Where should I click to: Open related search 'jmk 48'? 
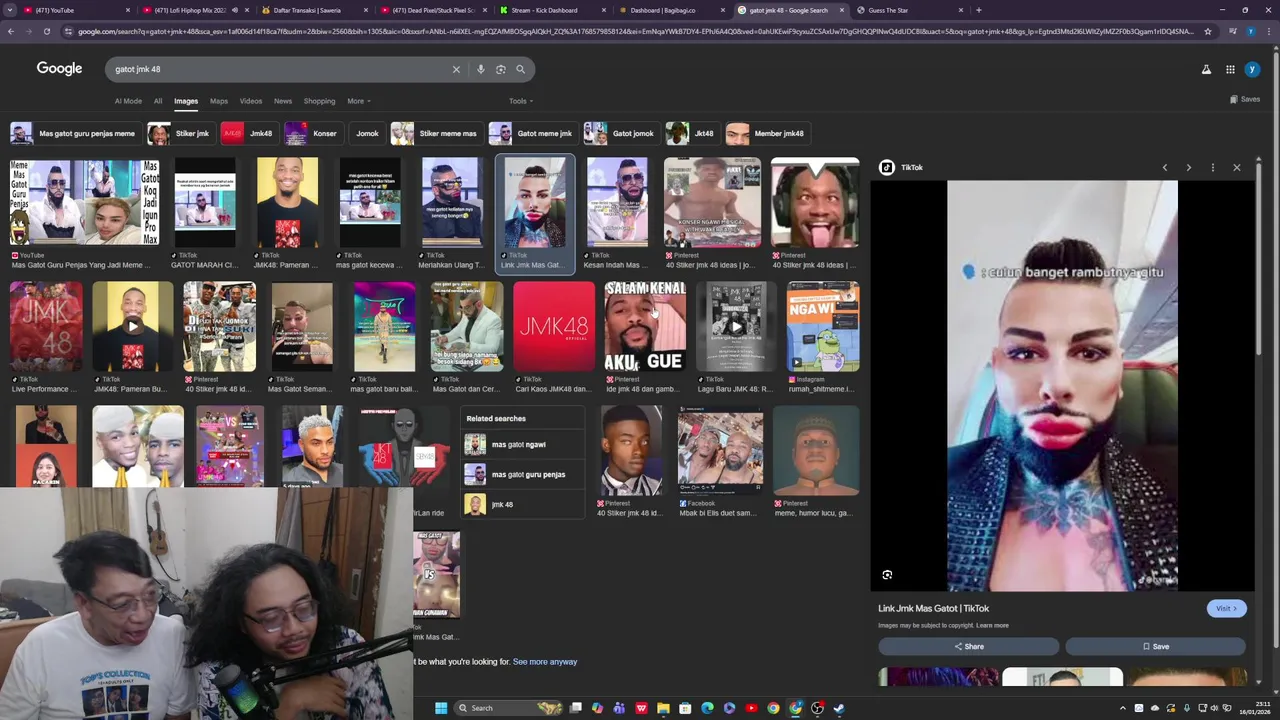[523, 504]
